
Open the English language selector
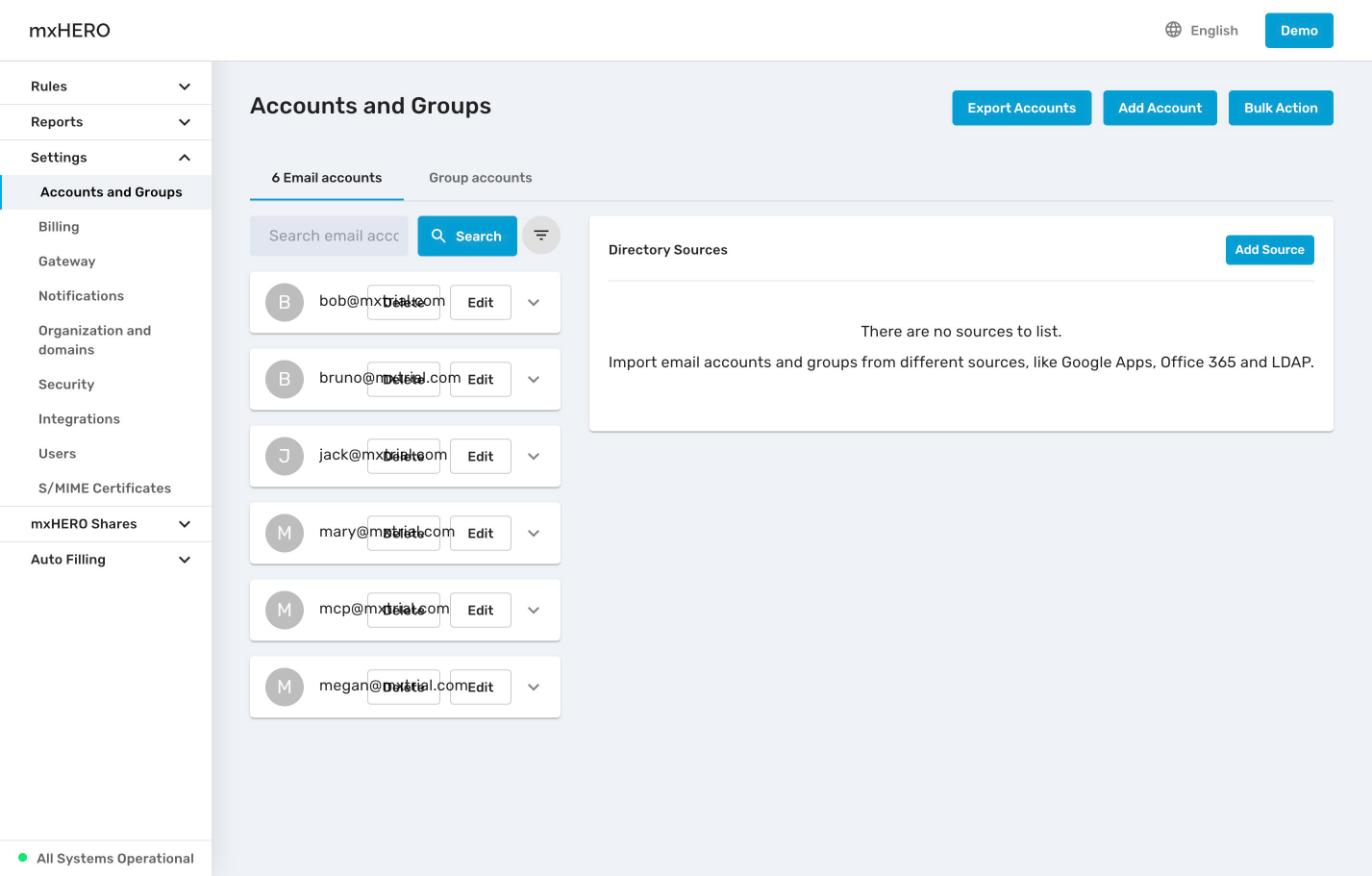pyautogui.click(x=1202, y=30)
